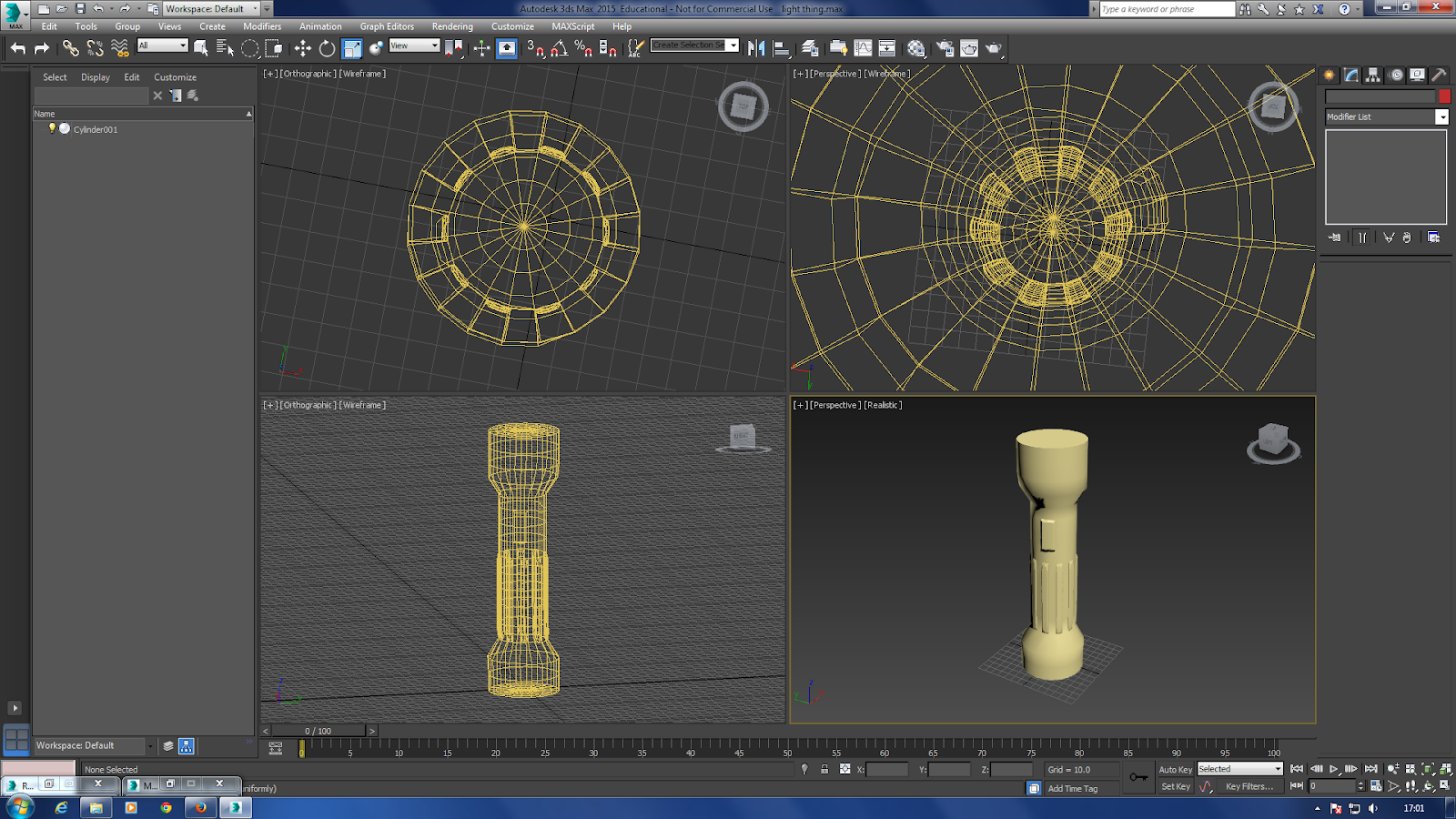Open the Workspace: Default dropdown in title bar
Viewport: 1456px width, 819px height.
coord(211,9)
